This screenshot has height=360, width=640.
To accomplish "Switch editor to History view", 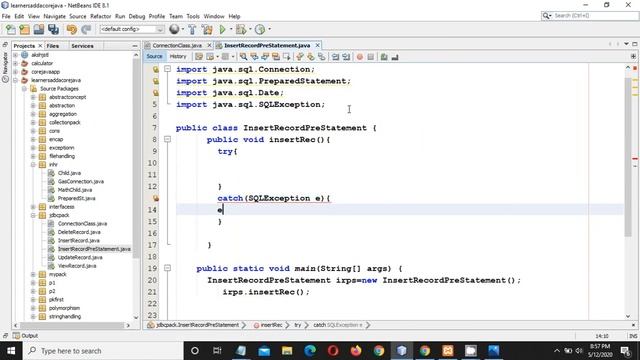I will click(178, 57).
